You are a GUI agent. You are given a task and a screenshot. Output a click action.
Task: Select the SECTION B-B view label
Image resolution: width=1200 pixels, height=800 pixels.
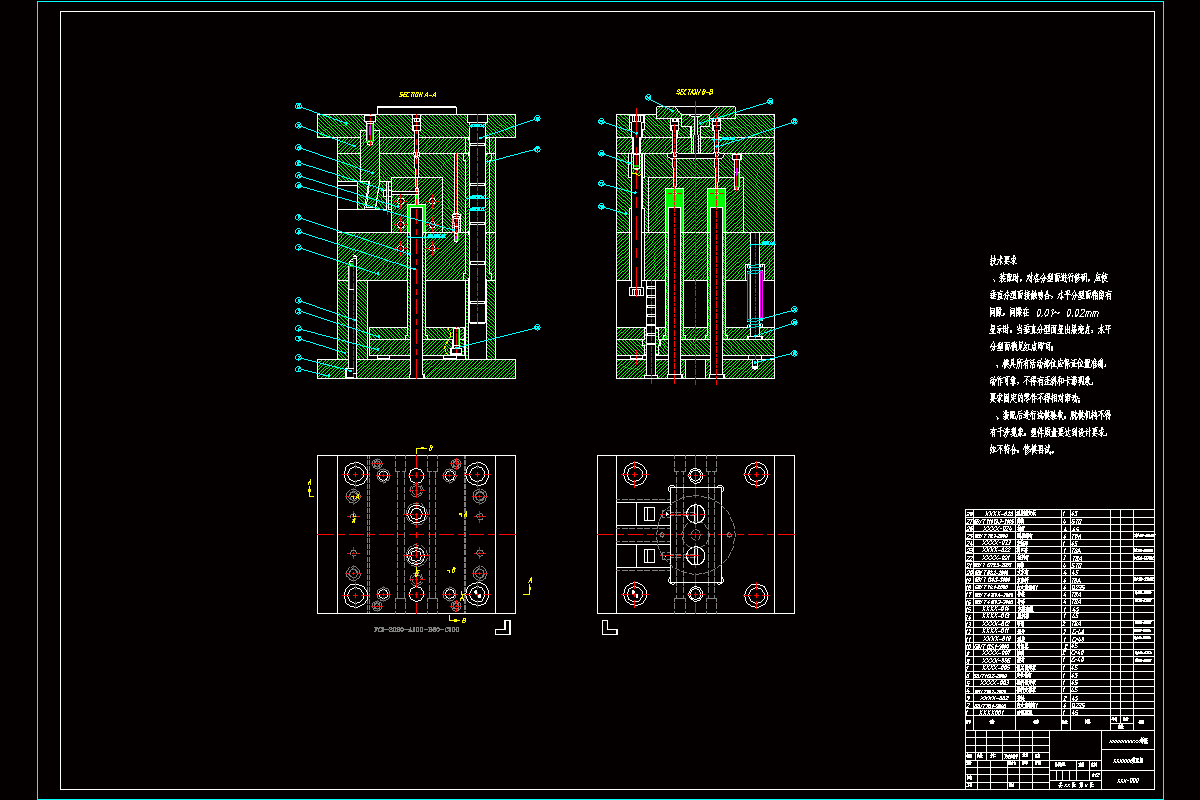pyautogui.click(x=694, y=91)
